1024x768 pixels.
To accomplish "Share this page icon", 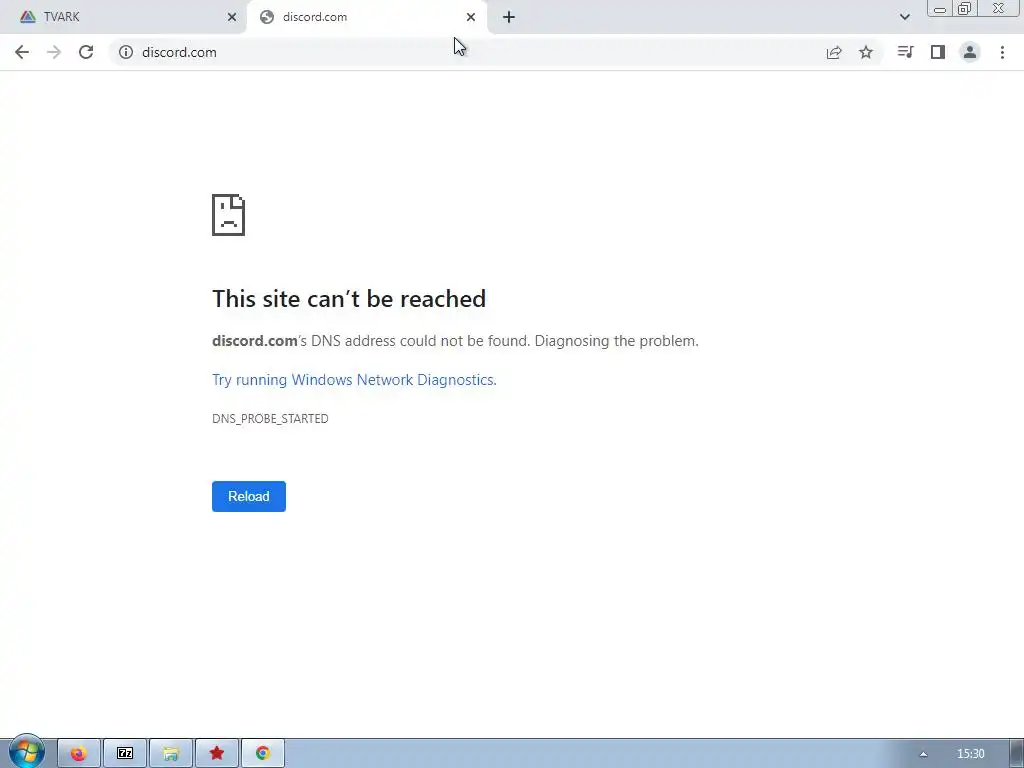I will pos(834,52).
